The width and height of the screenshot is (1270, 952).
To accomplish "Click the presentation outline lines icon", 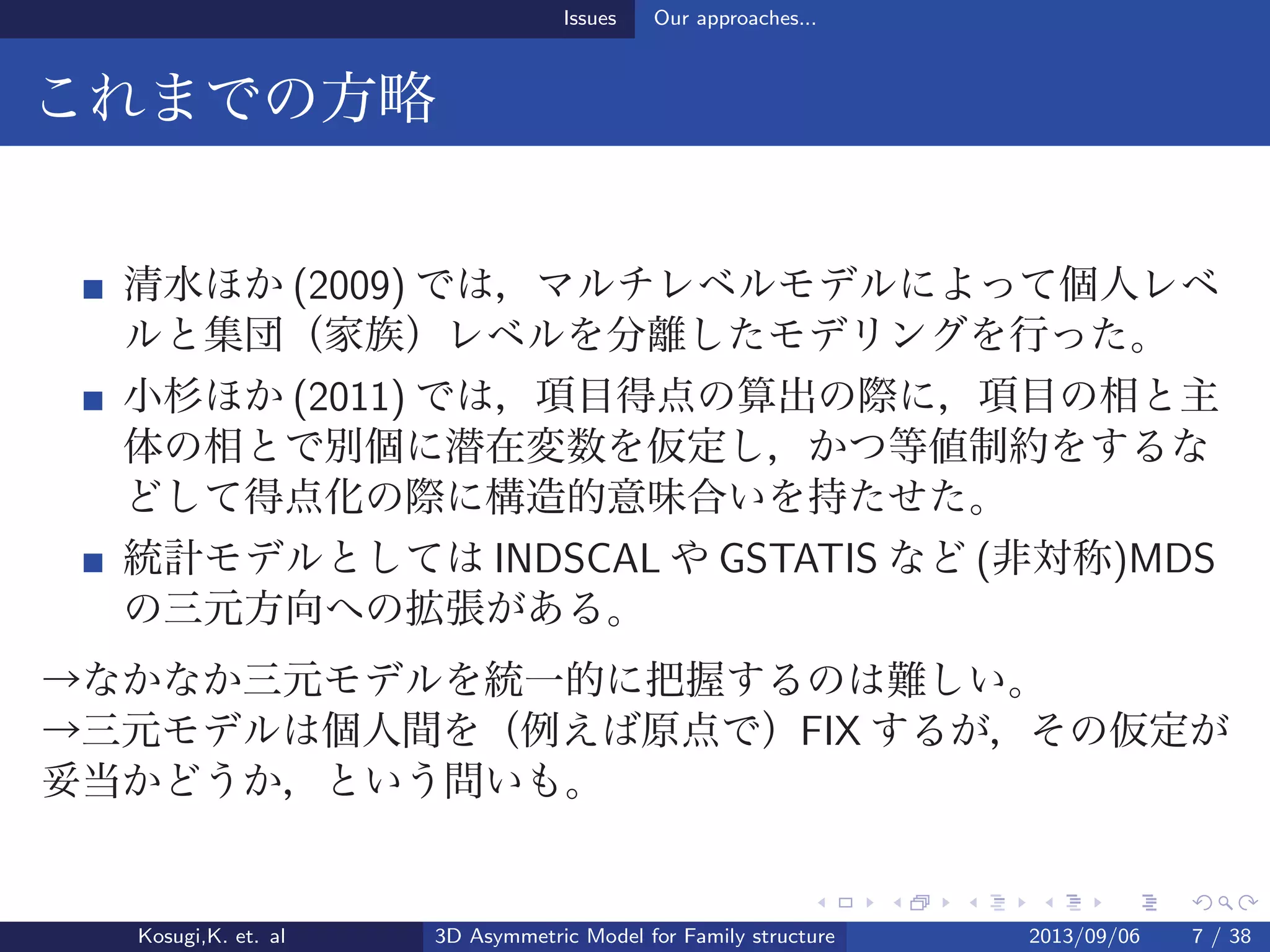I will click(1149, 902).
